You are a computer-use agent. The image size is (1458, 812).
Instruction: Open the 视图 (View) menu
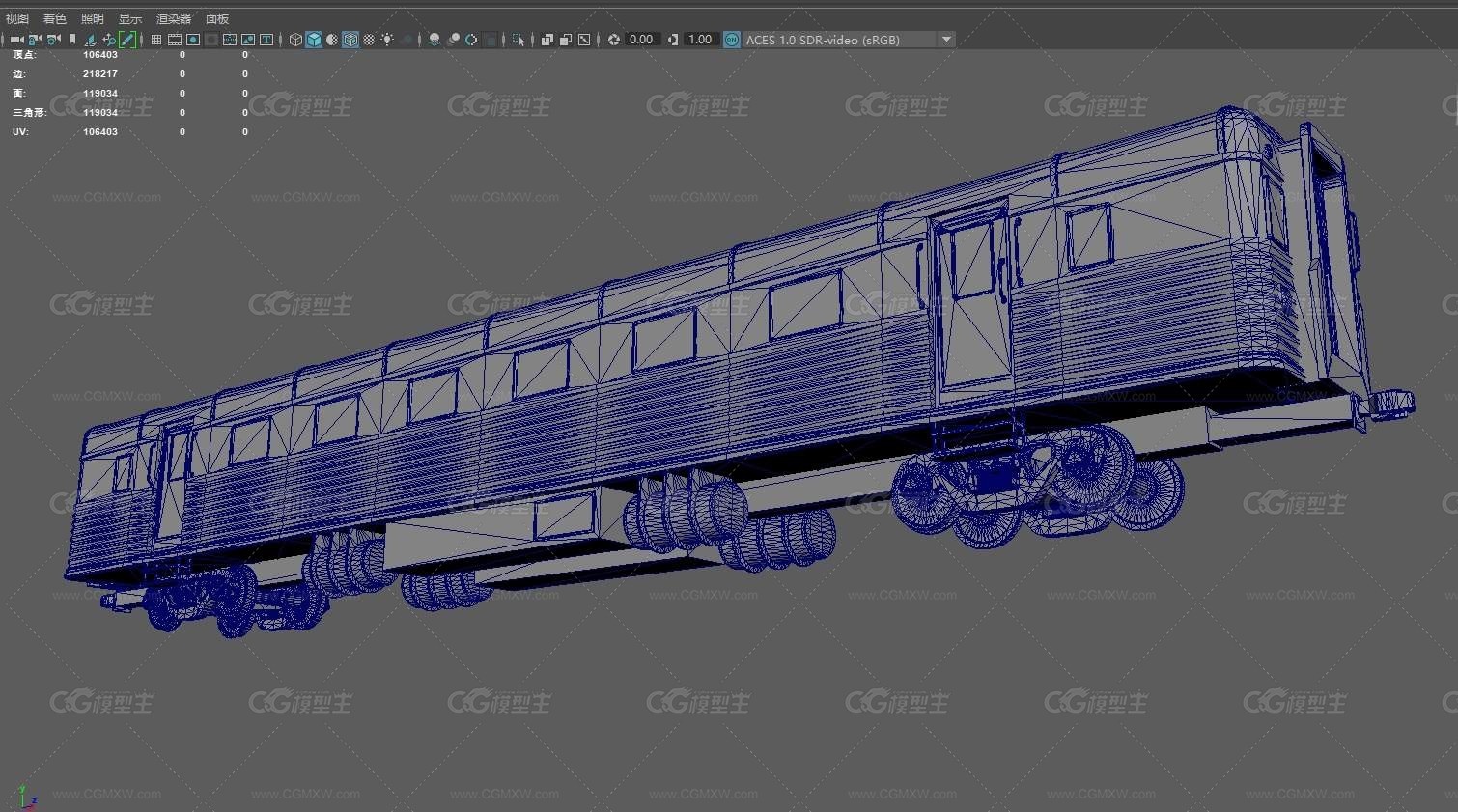17,18
